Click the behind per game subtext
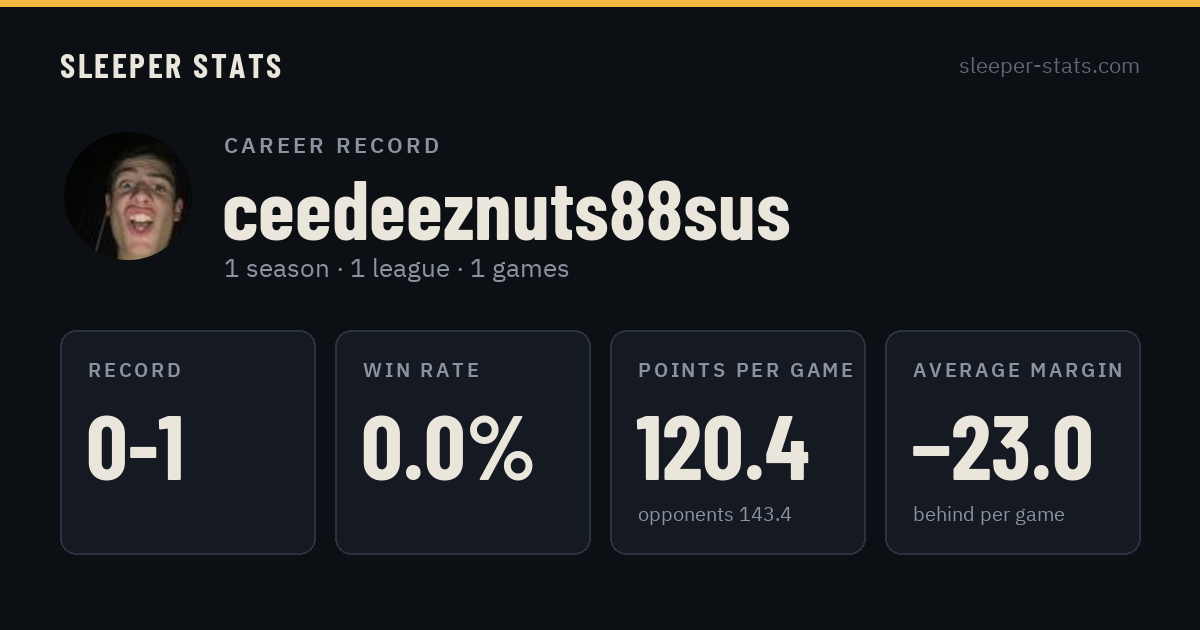The image size is (1200, 630). (989, 514)
